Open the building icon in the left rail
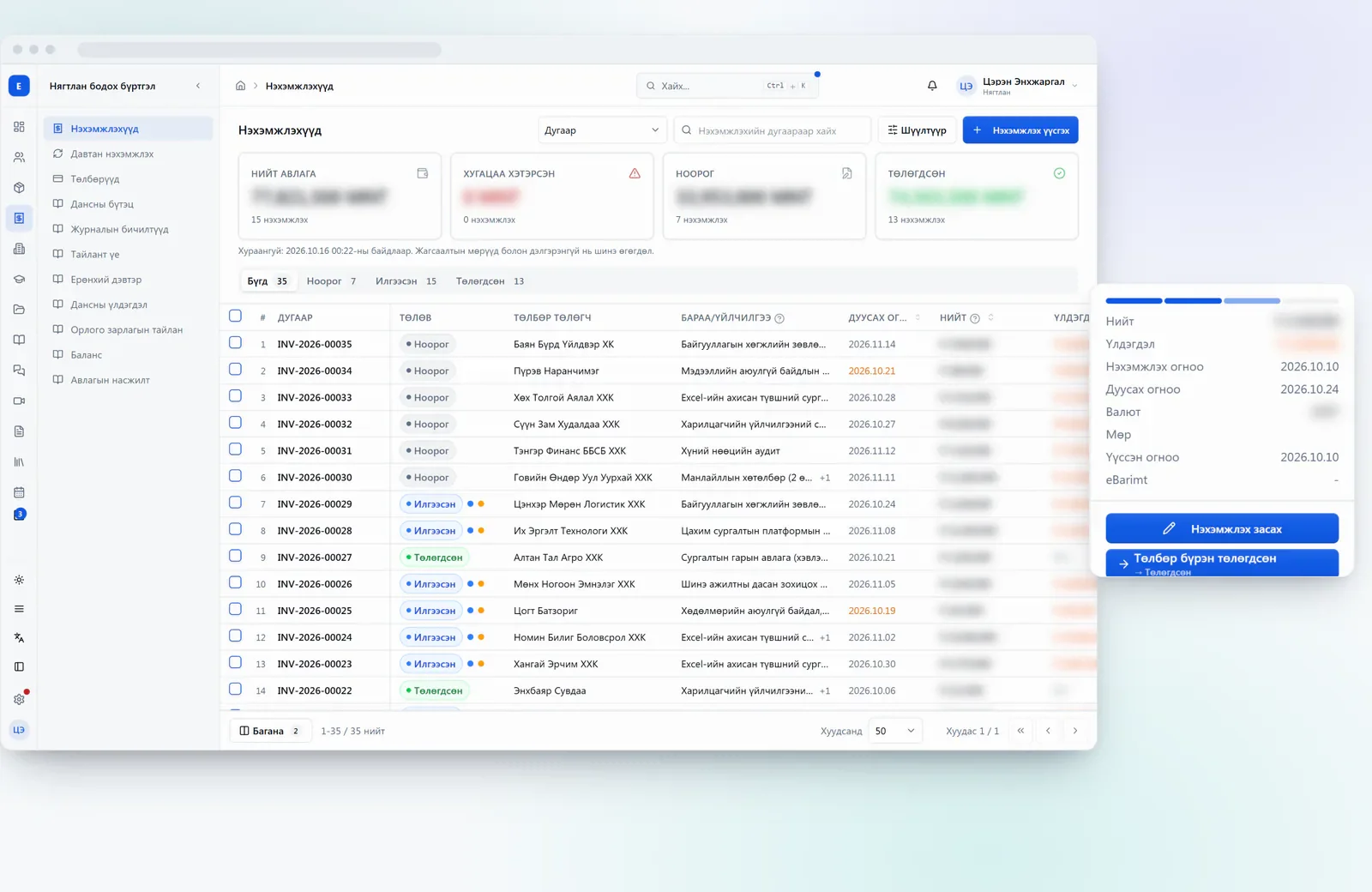 pyautogui.click(x=19, y=249)
